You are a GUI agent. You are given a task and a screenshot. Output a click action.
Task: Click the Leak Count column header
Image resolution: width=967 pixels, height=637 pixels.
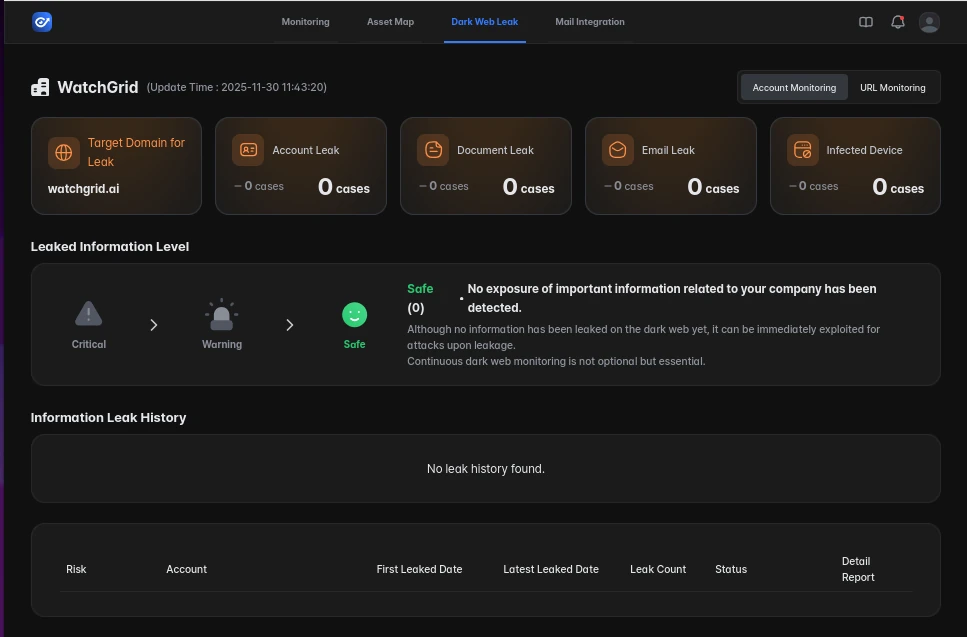click(658, 569)
